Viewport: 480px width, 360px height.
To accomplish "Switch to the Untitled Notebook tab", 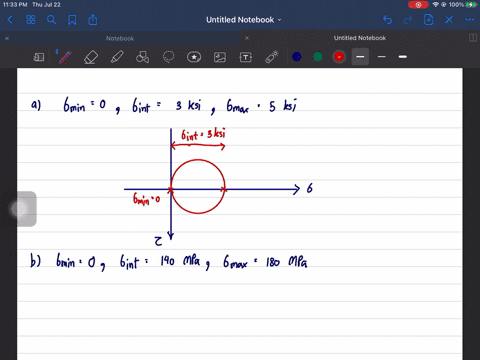I will tap(360, 38).
